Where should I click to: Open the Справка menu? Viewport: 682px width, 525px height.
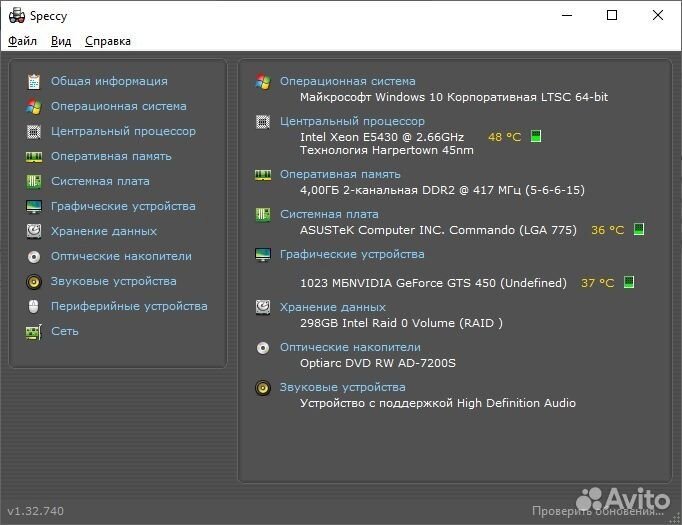point(108,41)
